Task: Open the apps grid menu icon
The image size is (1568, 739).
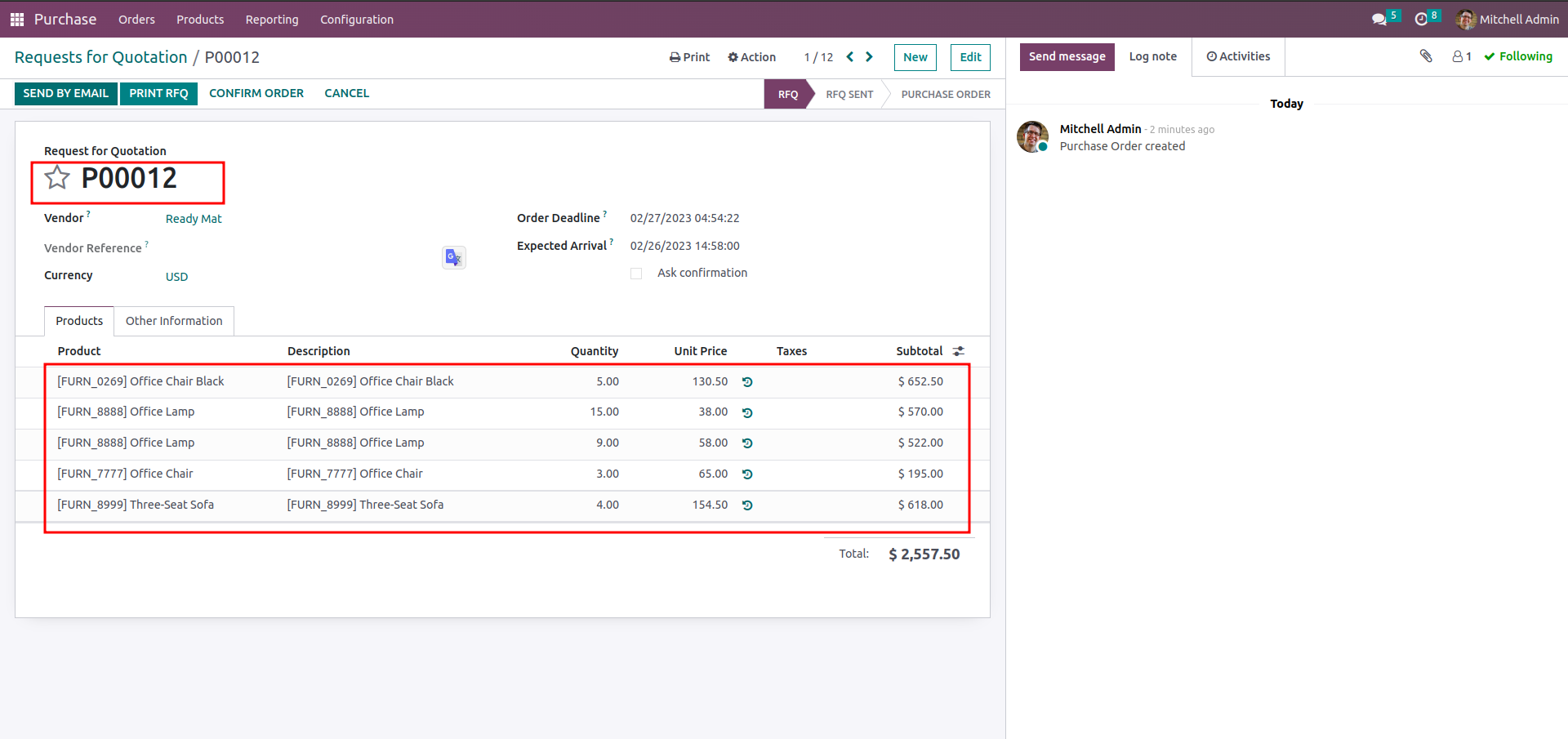Action: tap(17, 19)
